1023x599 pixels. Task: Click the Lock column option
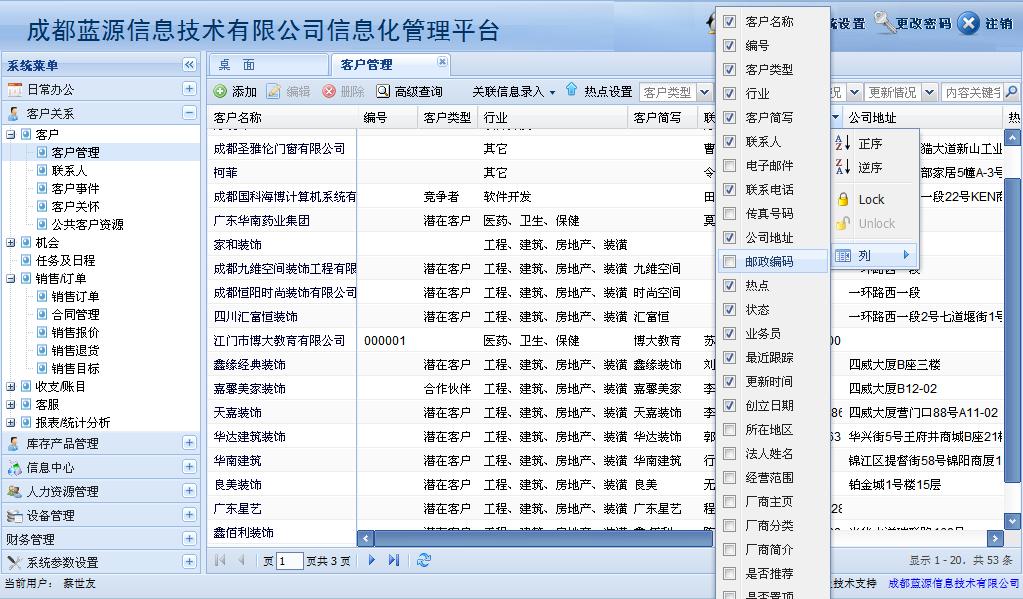874,200
